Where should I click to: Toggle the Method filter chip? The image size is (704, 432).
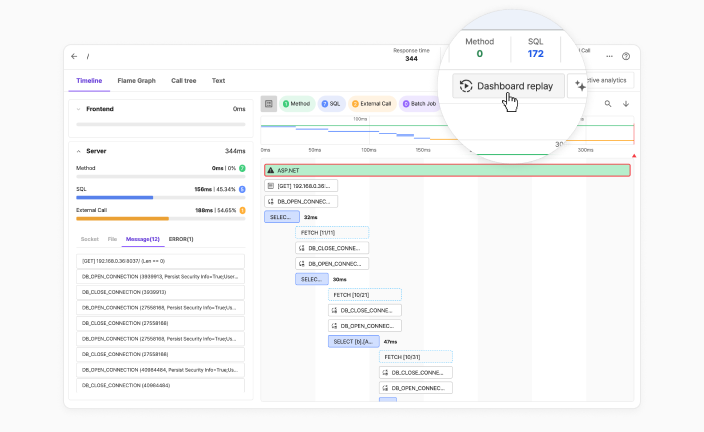point(296,103)
